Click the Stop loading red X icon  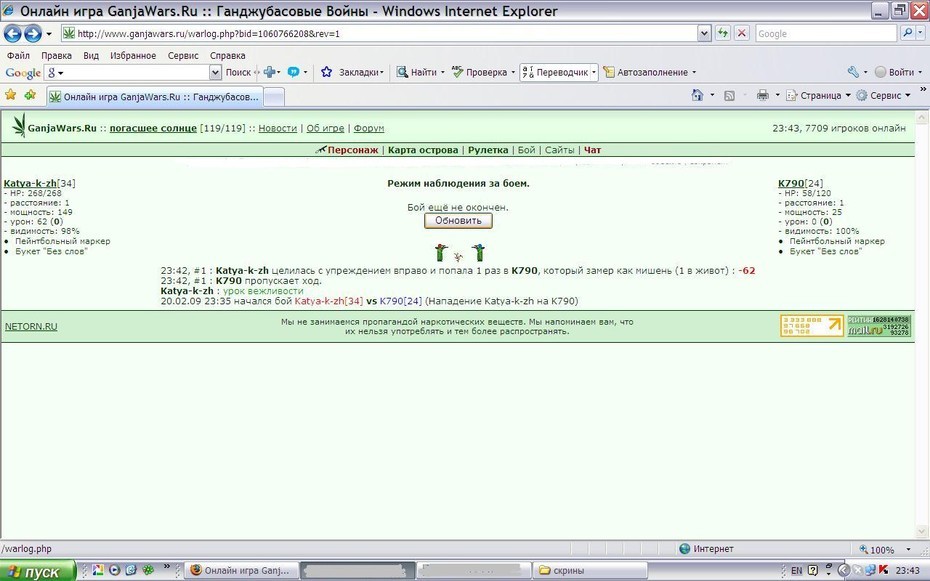click(741, 33)
